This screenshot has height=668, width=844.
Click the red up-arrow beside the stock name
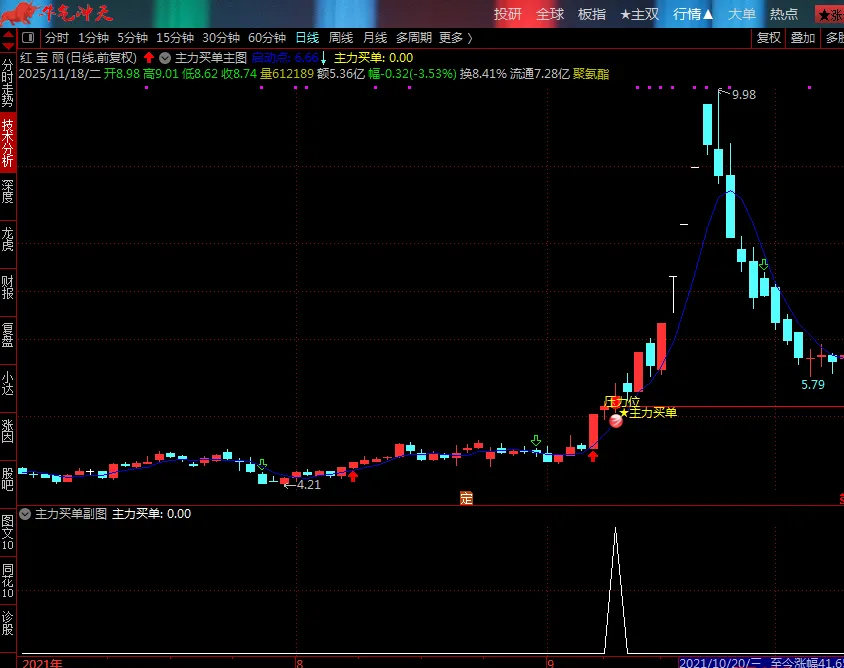click(x=149, y=58)
